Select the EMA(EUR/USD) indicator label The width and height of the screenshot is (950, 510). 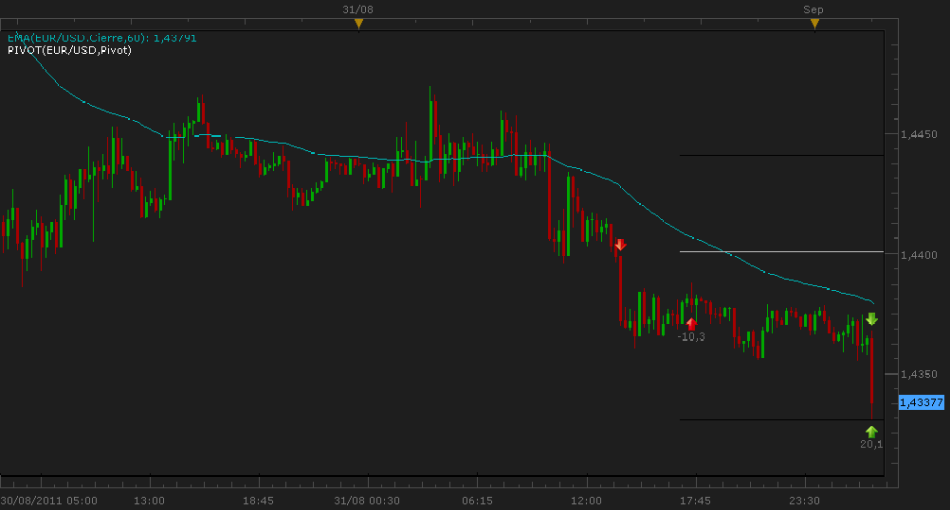tap(102, 38)
